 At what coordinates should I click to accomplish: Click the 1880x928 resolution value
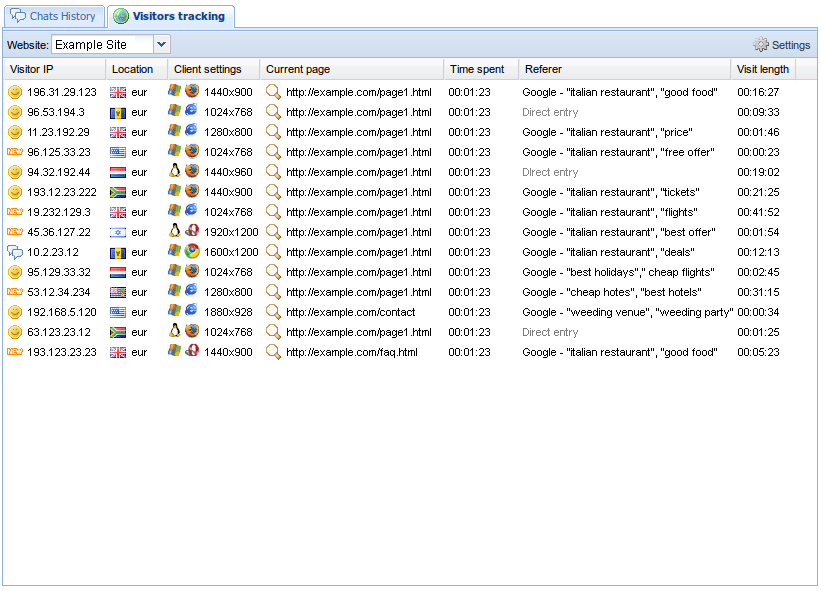pos(228,312)
